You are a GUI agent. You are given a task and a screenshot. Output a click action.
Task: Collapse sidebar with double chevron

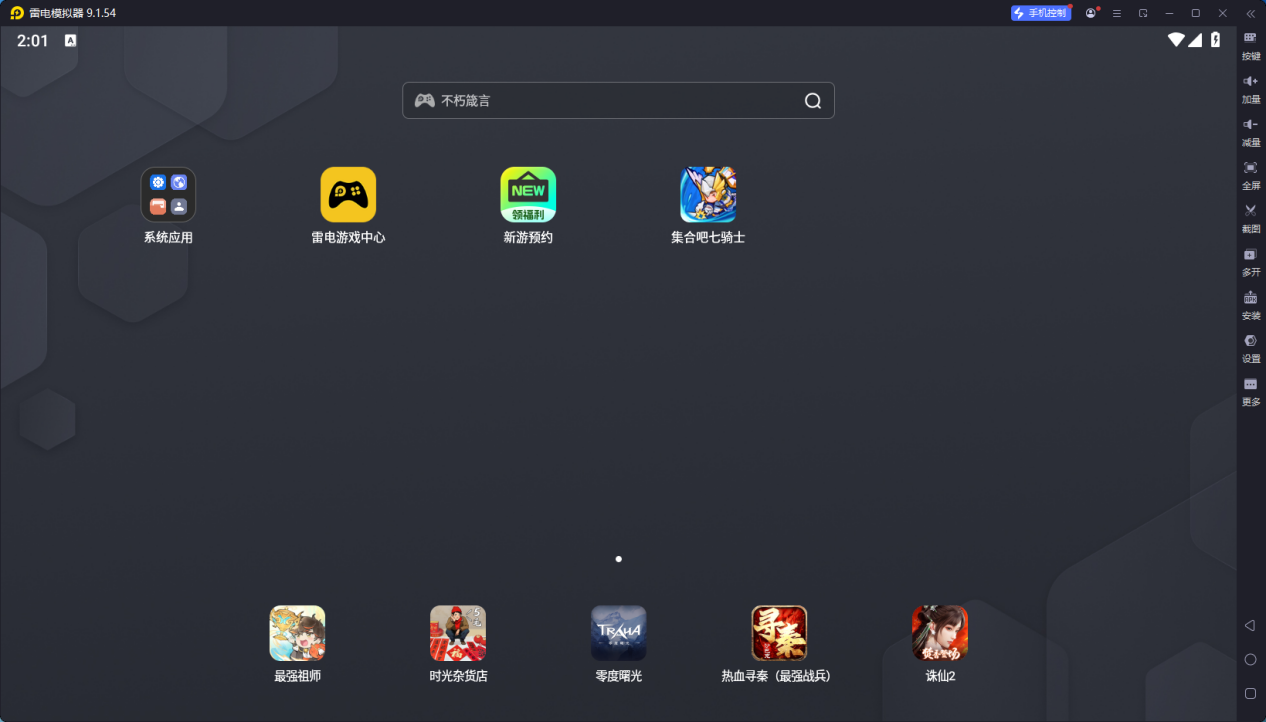(x=1250, y=13)
